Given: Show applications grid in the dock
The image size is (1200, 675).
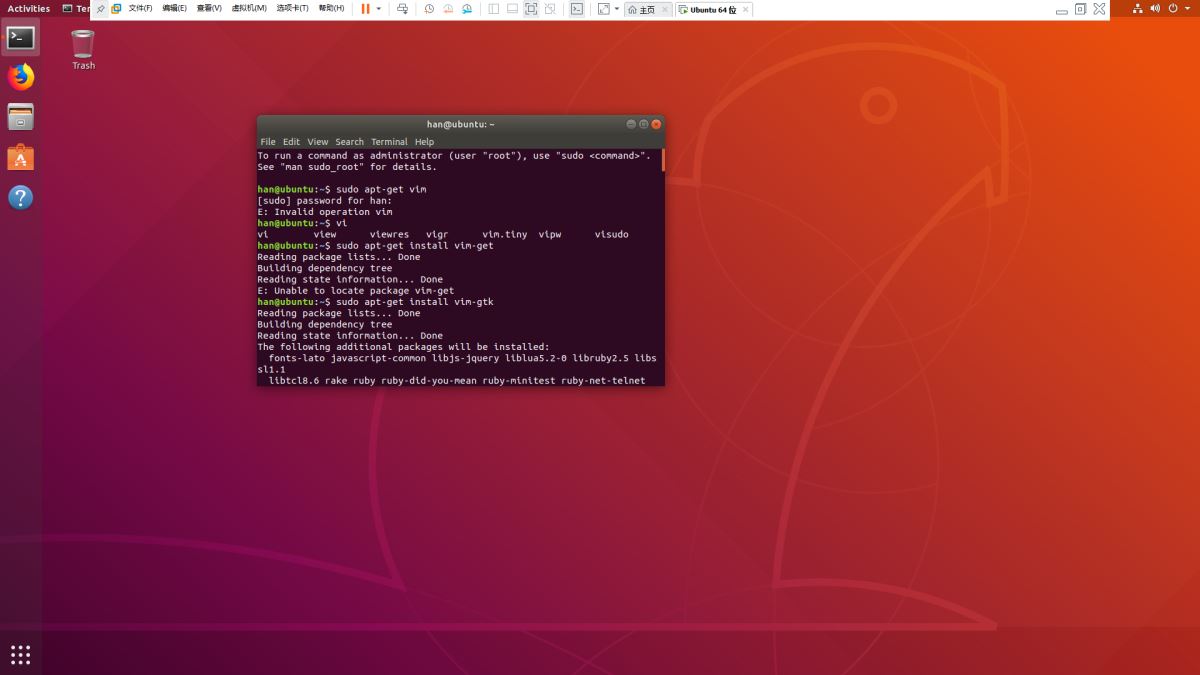Looking at the screenshot, I should [x=21, y=655].
